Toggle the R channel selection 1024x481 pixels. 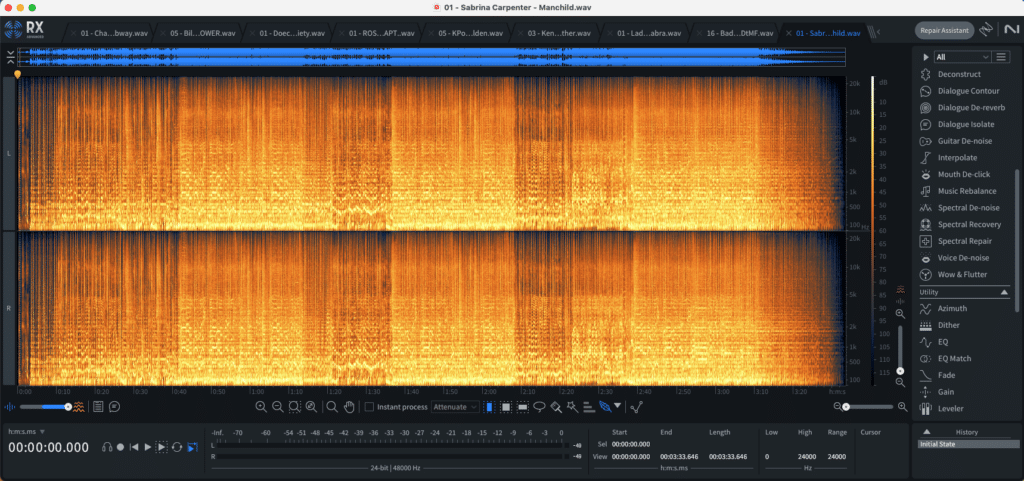8,307
